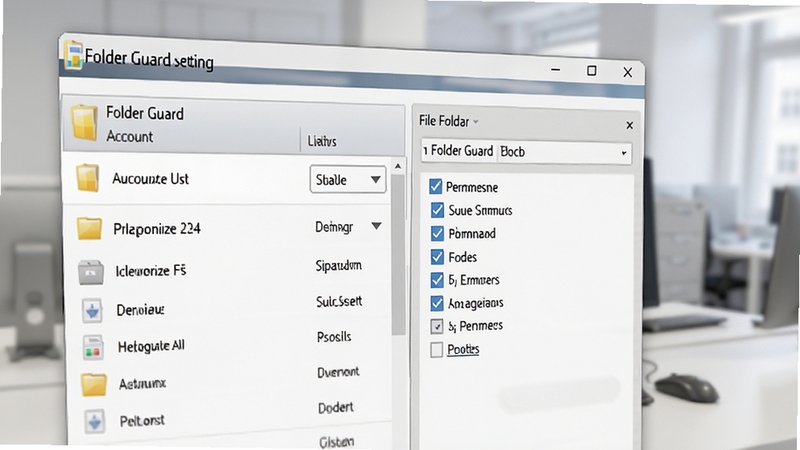Click the Sulc.Ssett value
Image resolution: width=800 pixels, height=450 pixels.
point(339,302)
